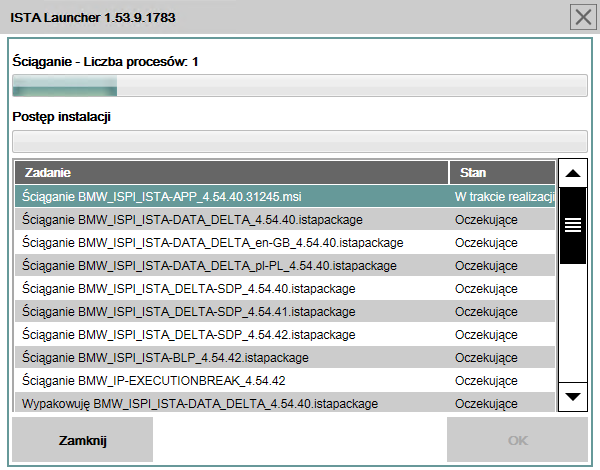Select row Ściąganie BMW_ISPI_ISTA-DATA_DELTA_4.54.40.istapackage

pos(285,219)
